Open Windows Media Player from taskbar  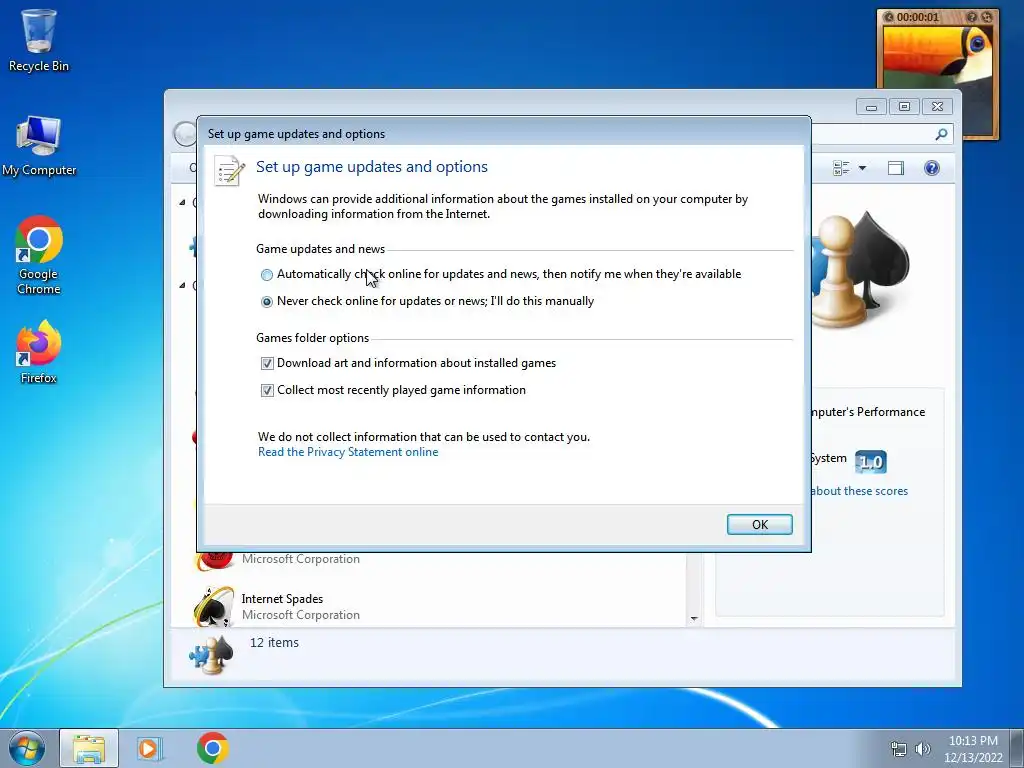tap(150, 748)
